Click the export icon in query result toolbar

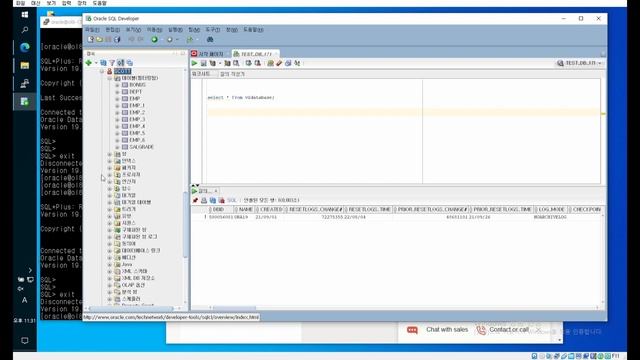click(213, 200)
